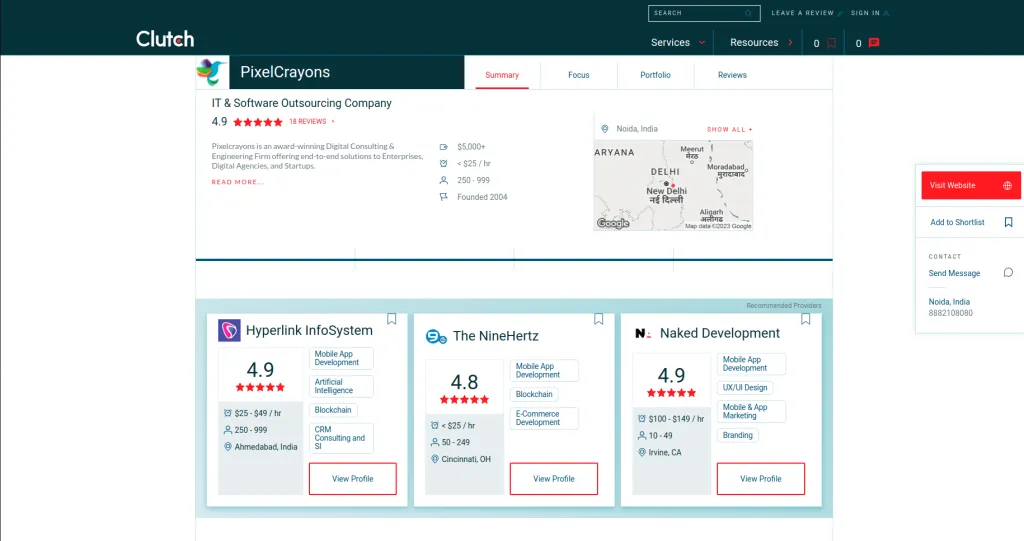The width and height of the screenshot is (1024, 541).
Task: Toggle the sidebar Add to Shortlist bookmark icon
Action: click(1008, 222)
